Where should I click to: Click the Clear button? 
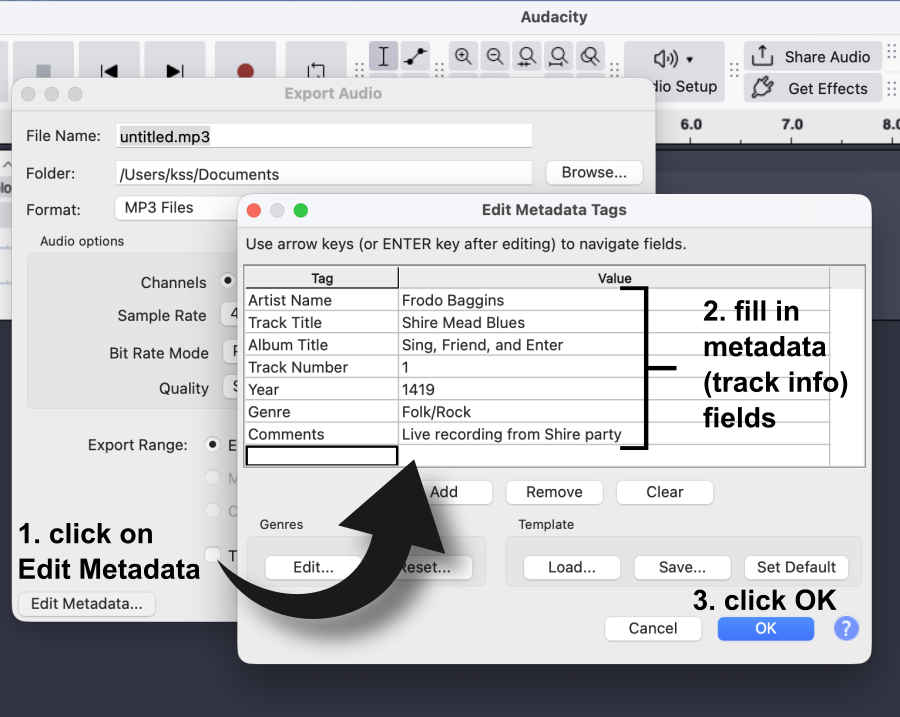pos(665,492)
